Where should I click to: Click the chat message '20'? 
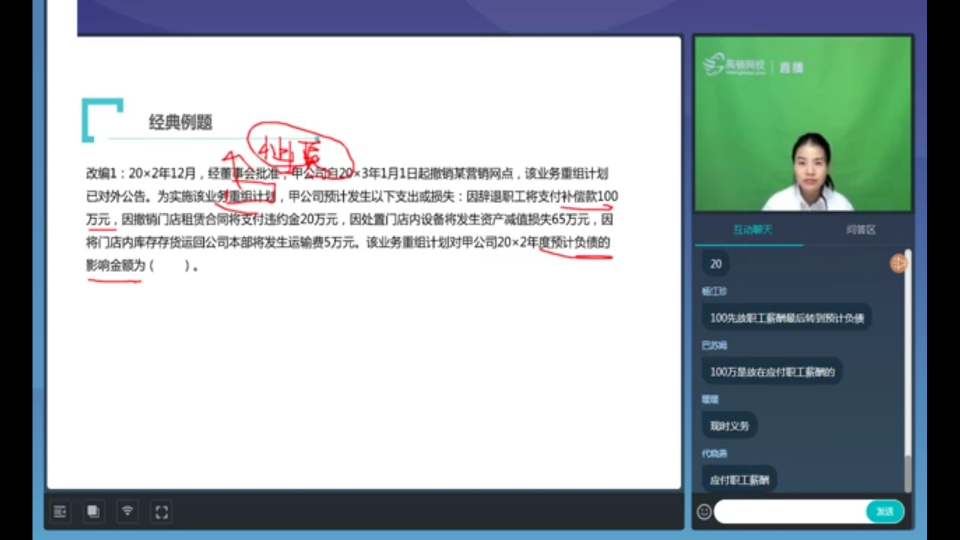tap(716, 264)
